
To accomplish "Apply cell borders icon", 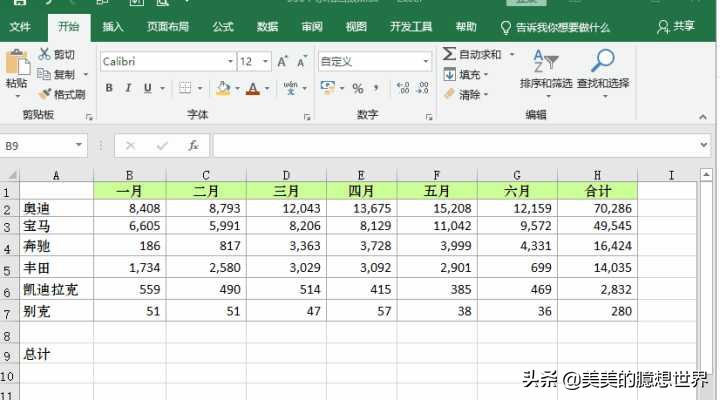I will click(x=185, y=88).
